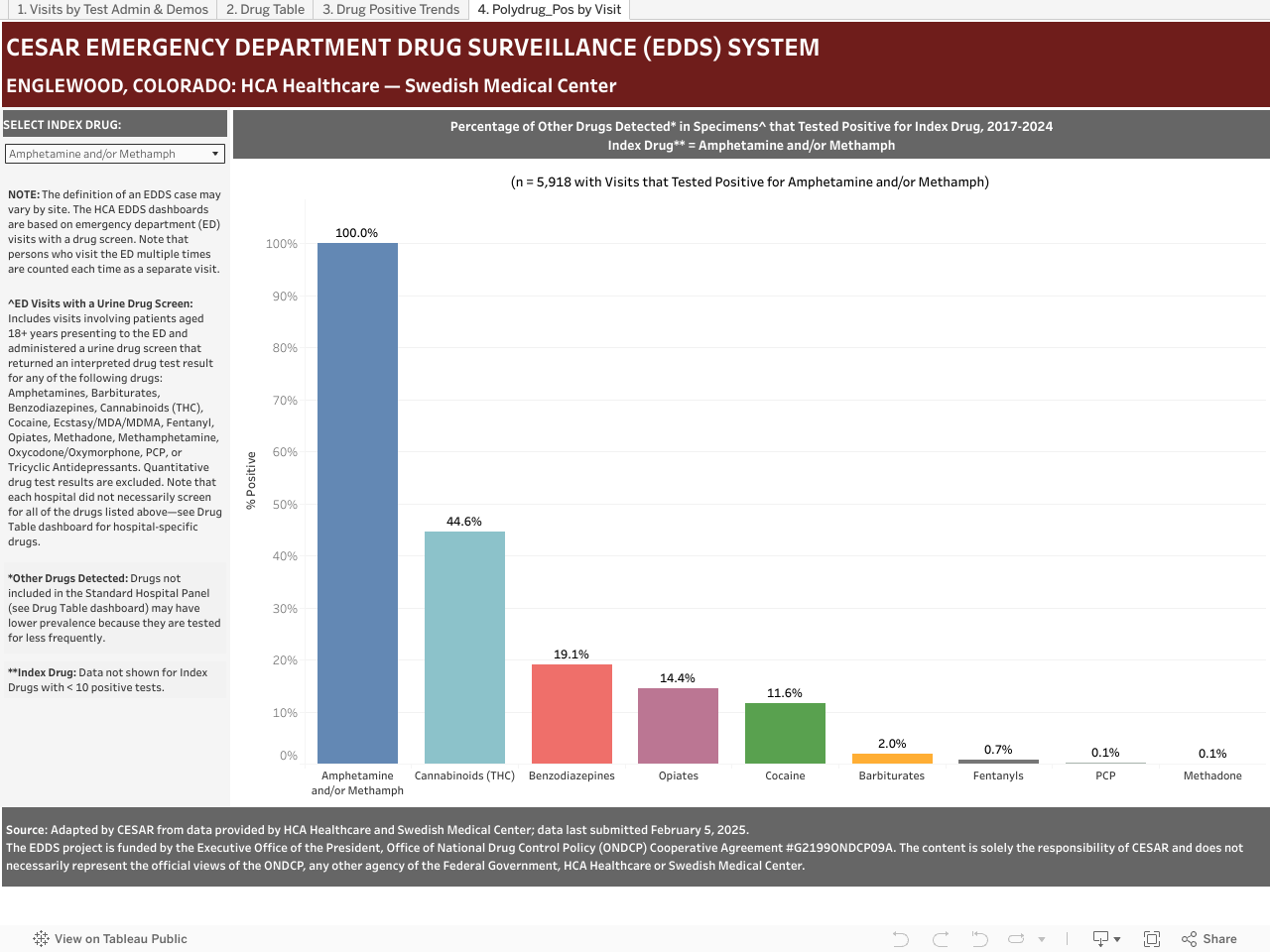1270x952 pixels.
Task: Click the n = 5,918 visits subtitle
Action: click(750, 181)
